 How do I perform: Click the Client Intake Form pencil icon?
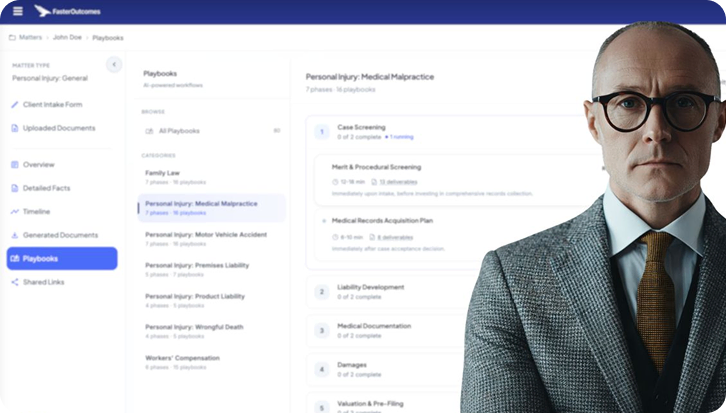[15, 105]
